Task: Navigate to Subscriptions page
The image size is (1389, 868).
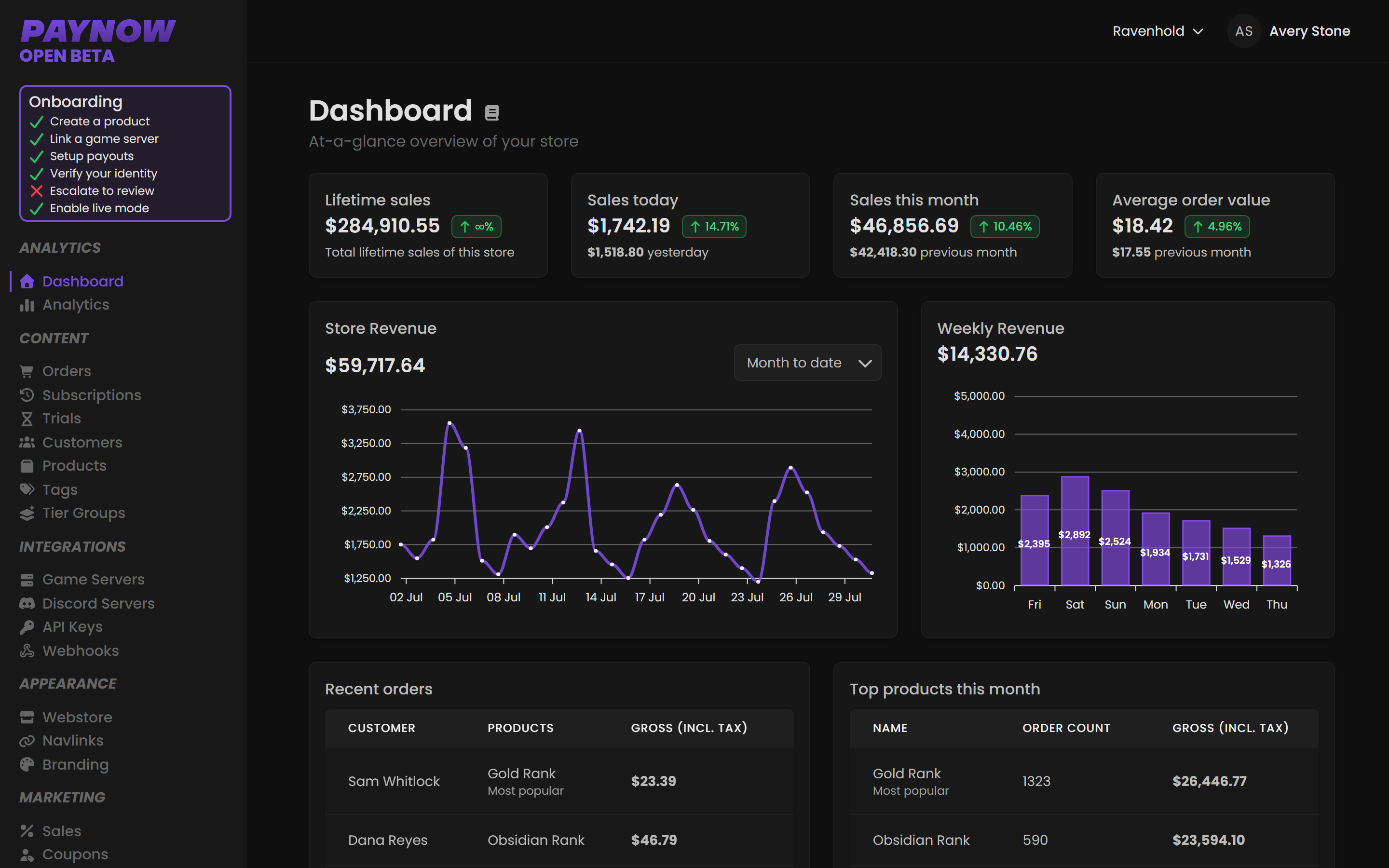Action: click(91, 395)
